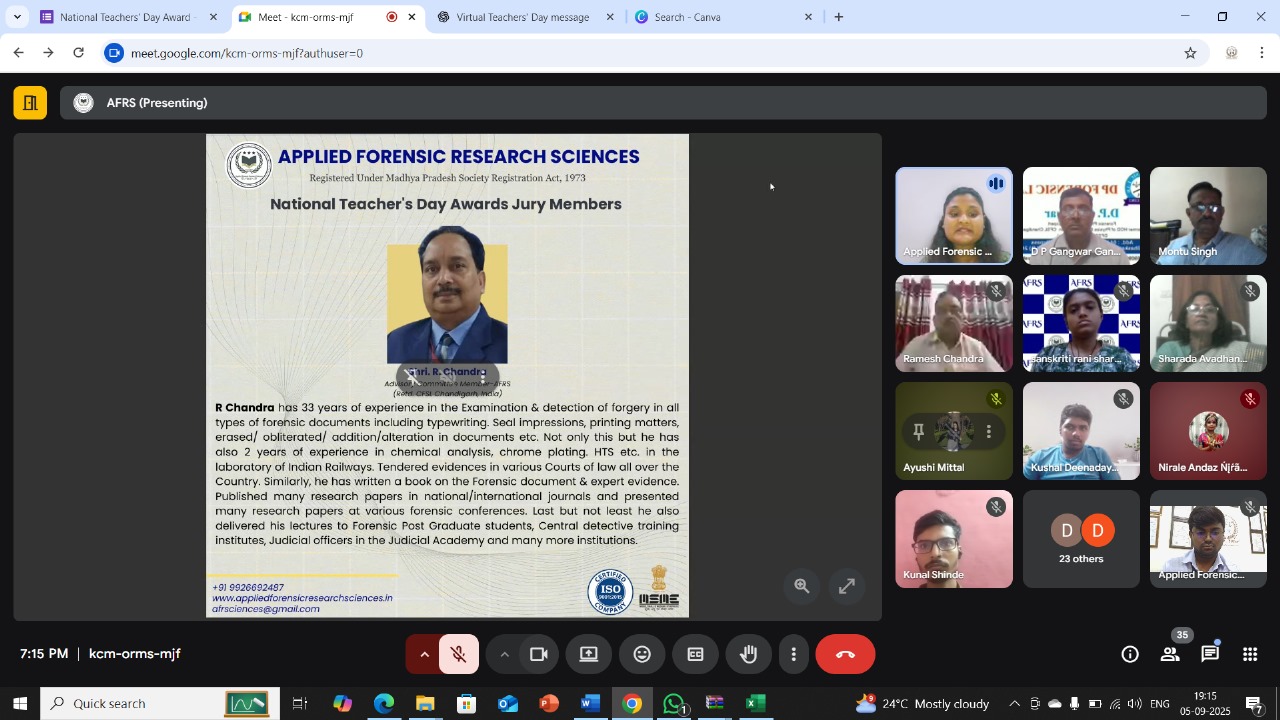
Task: Open Windows Start menu
Action: (20, 704)
